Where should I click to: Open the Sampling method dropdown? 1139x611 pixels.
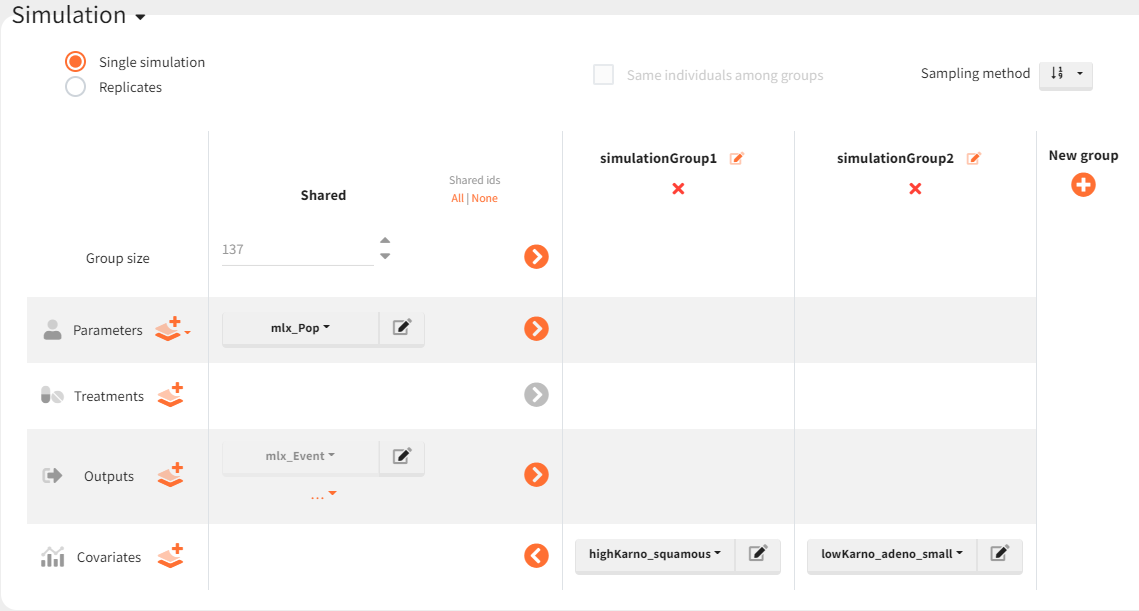pyautogui.click(x=1065, y=74)
